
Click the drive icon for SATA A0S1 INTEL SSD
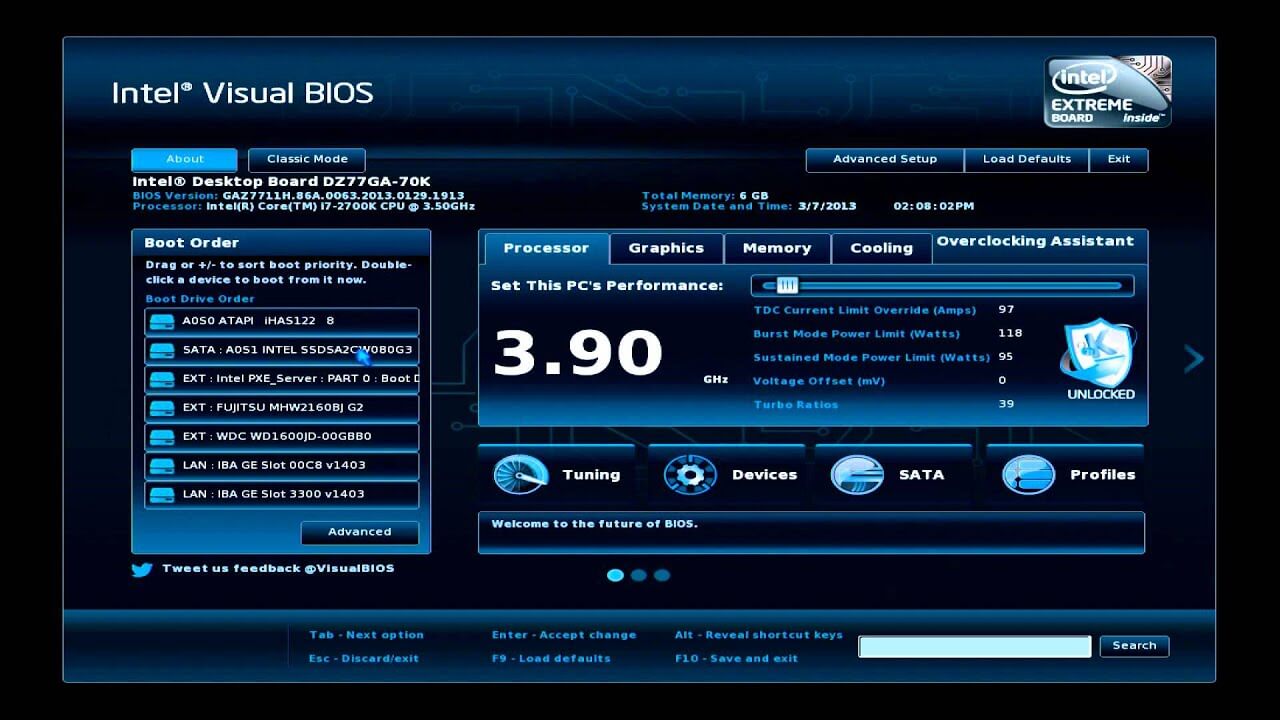pos(161,351)
